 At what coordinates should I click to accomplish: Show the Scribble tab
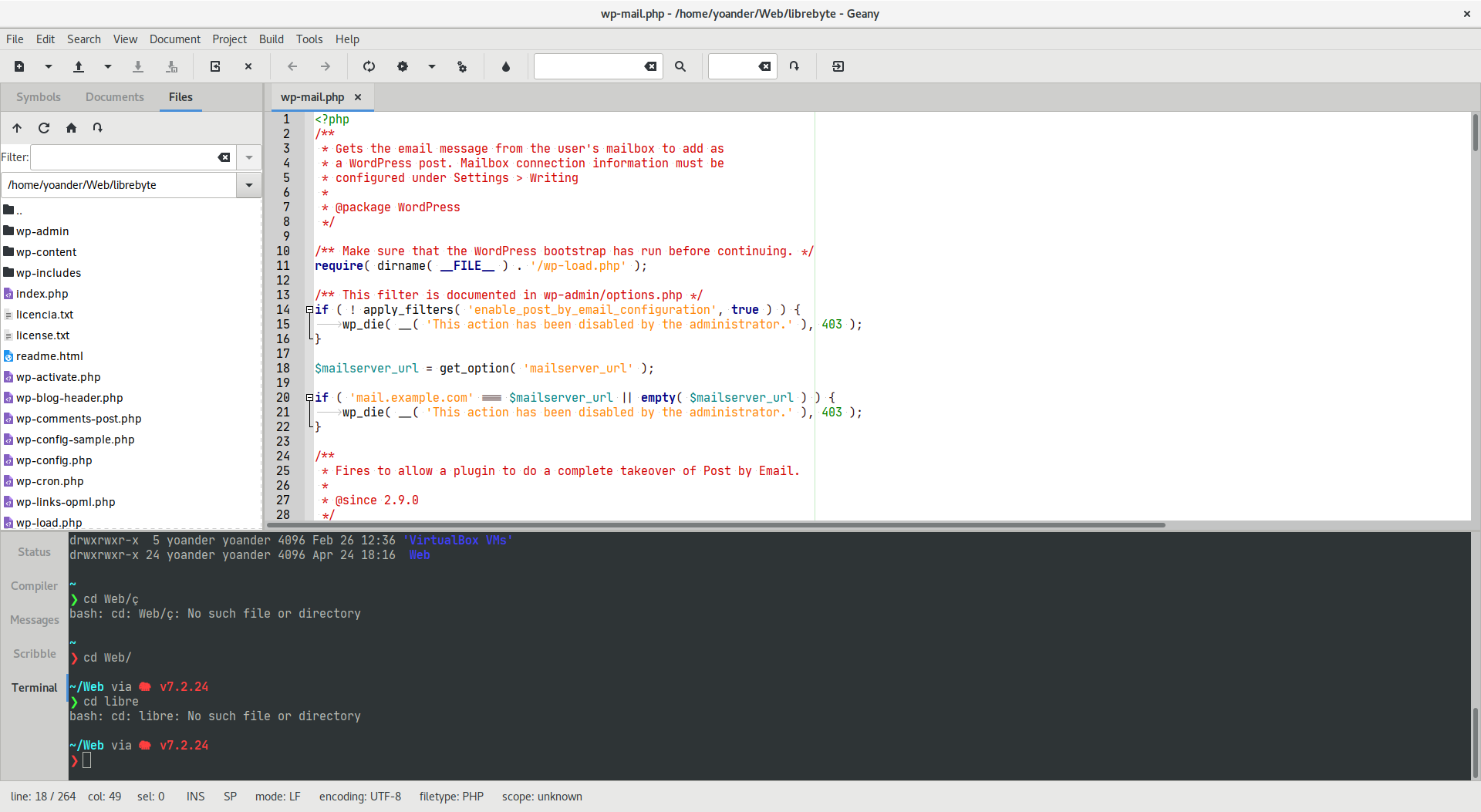click(34, 654)
